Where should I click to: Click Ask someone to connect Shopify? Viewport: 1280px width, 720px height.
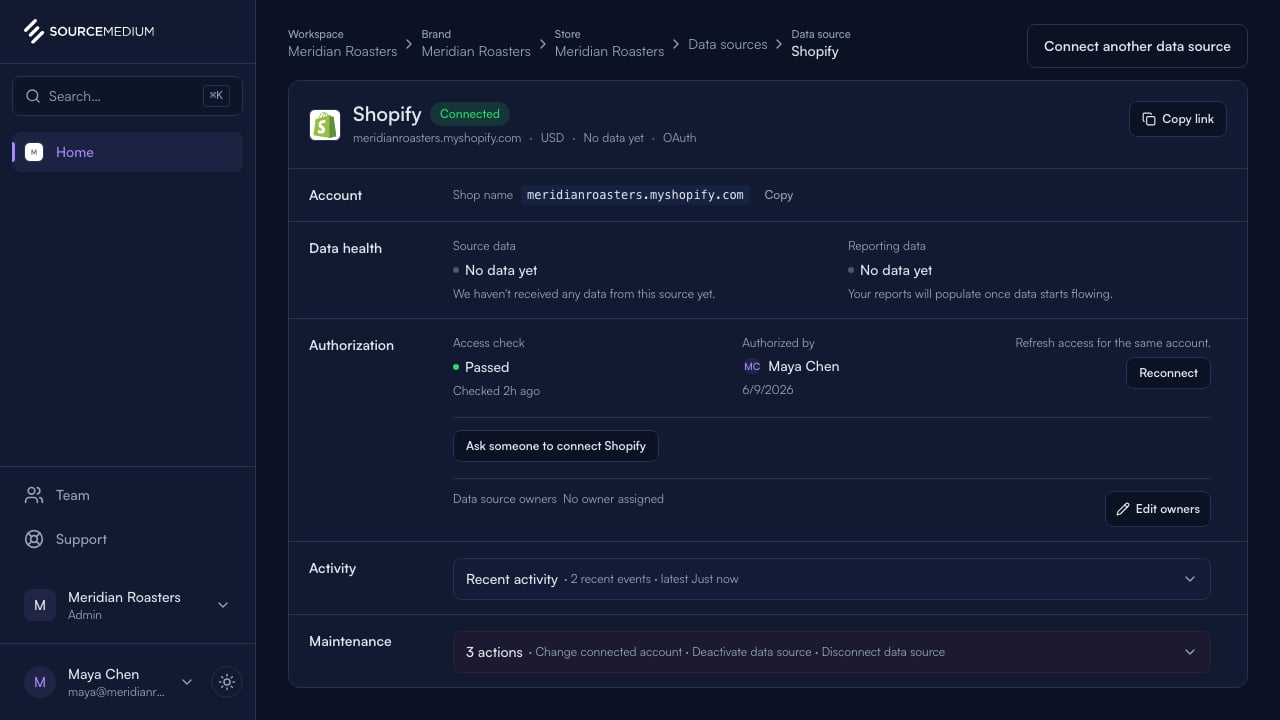click(556, 446)
